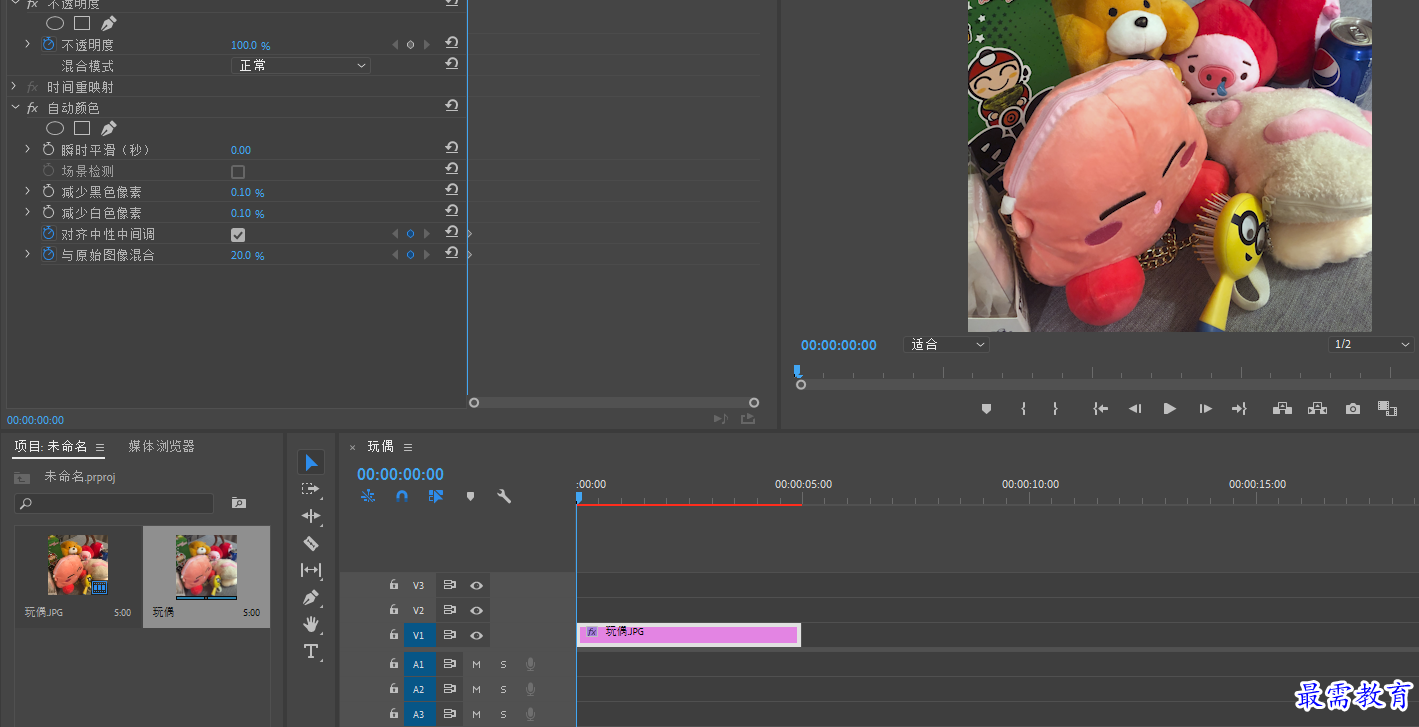Click Go to In point button
Viewport: 1419px width, 727px height.
[1100, 408]
